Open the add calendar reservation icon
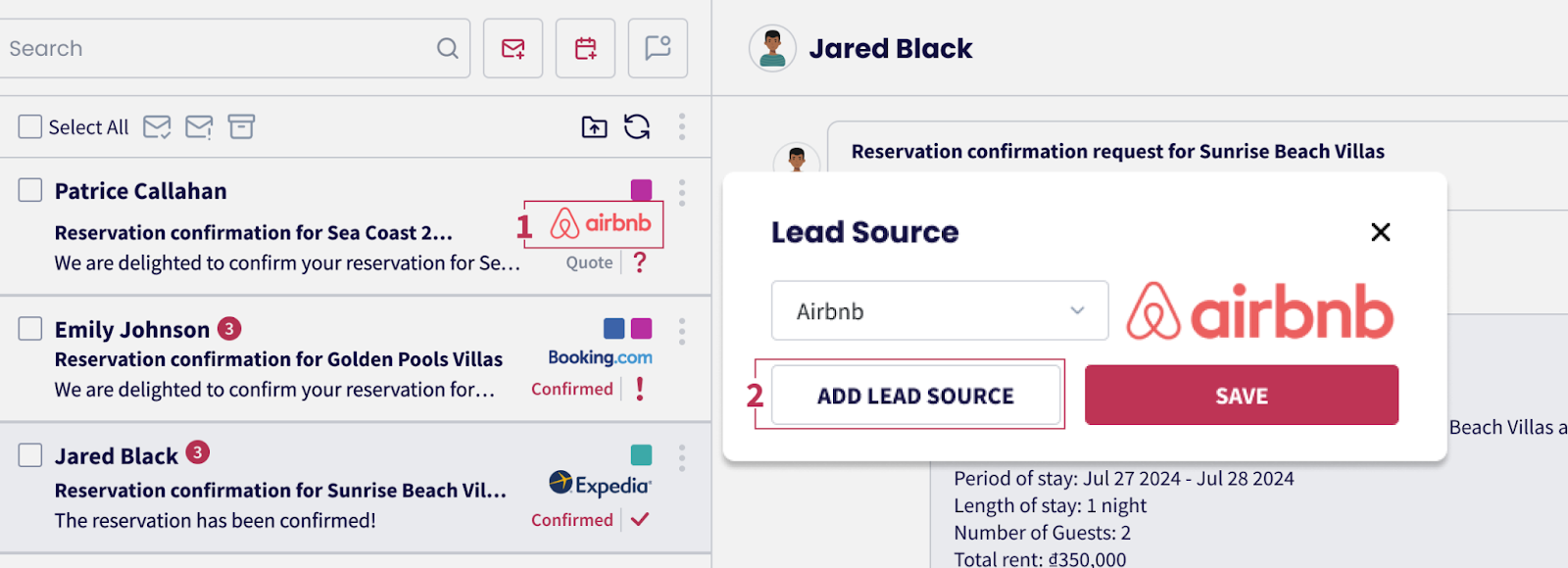 coord(585,48)
